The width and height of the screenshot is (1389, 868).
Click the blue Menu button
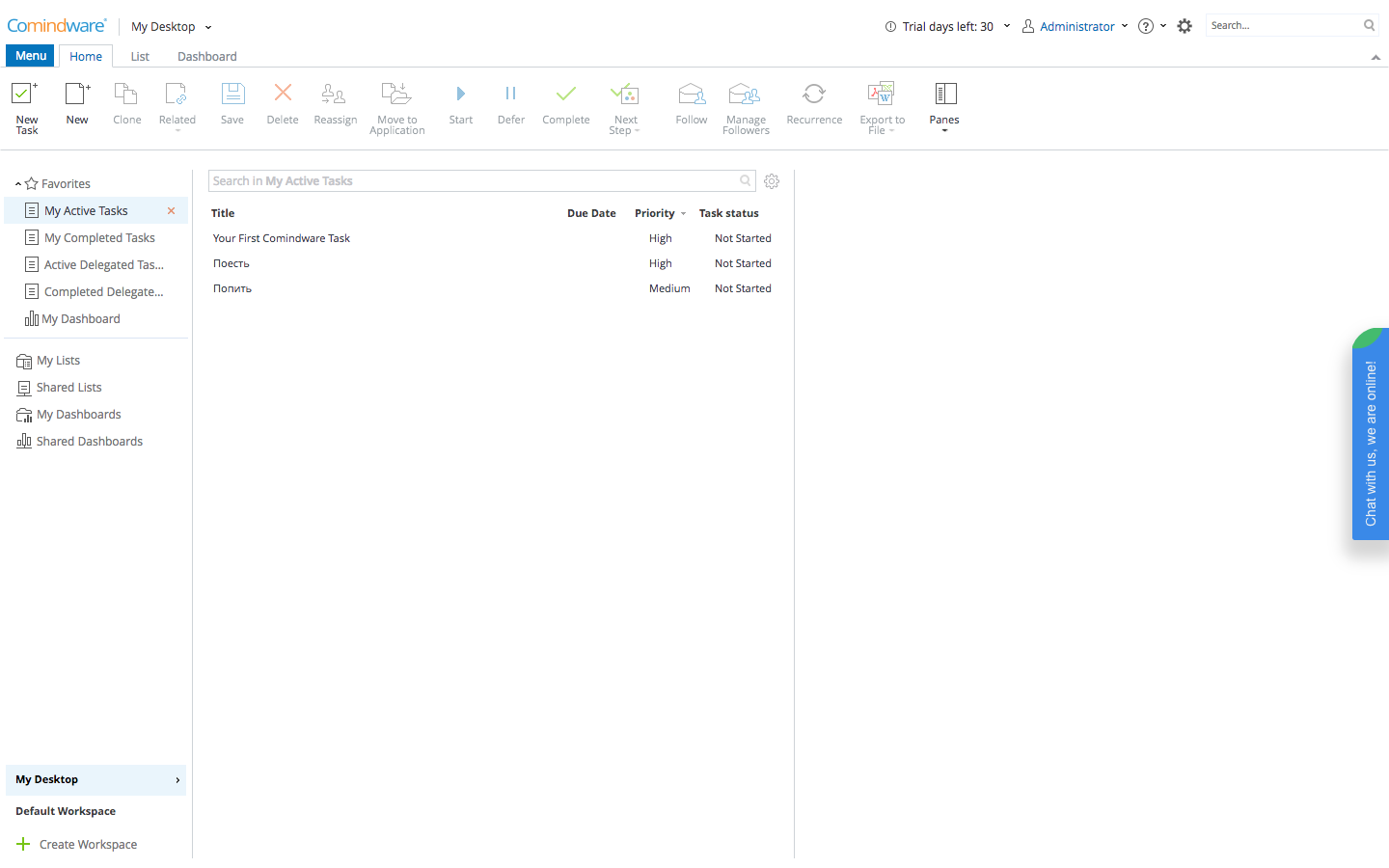point(31,56)
